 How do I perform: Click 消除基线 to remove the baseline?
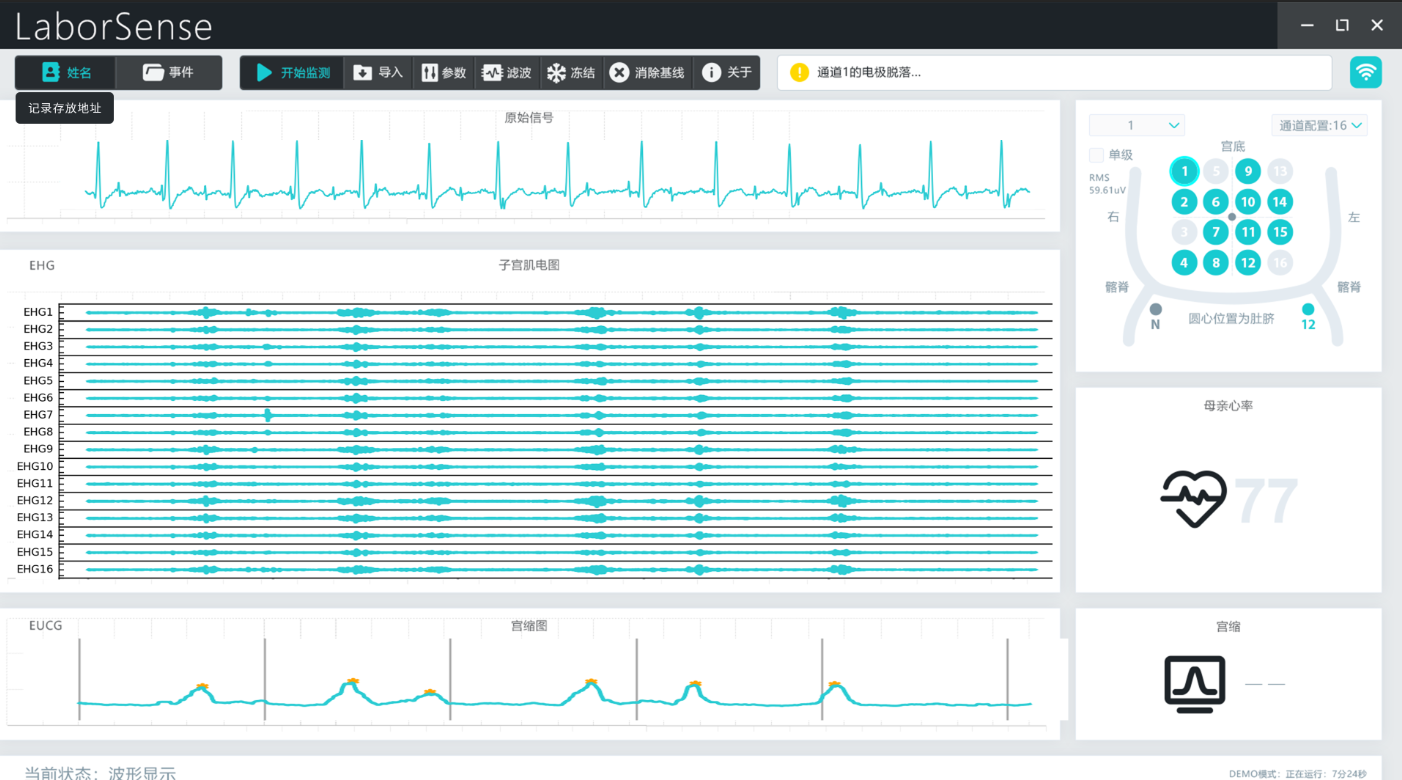pyautogui.click(x=648, y=73)
